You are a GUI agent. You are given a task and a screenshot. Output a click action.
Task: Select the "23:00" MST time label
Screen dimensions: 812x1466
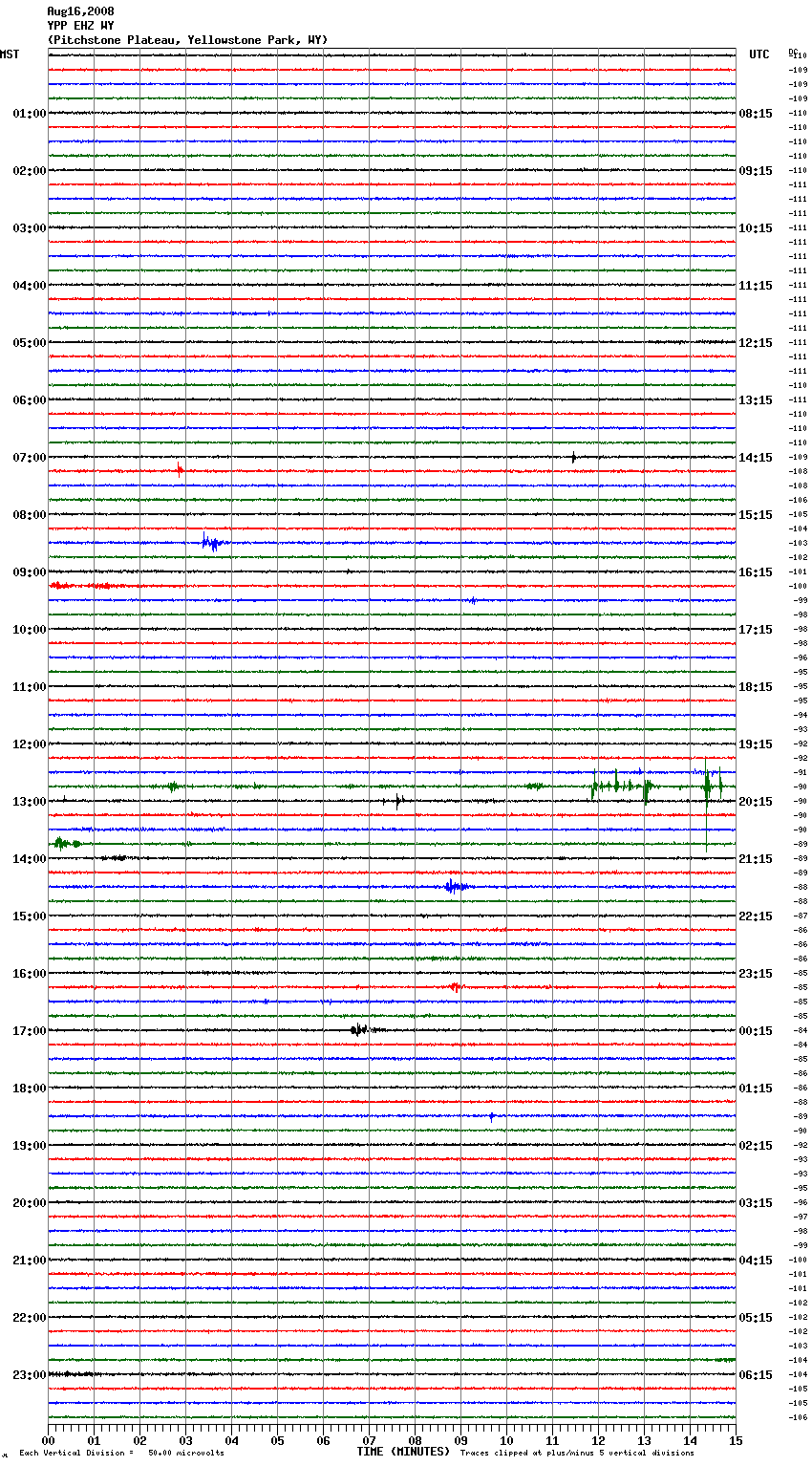pos(30,1375)
